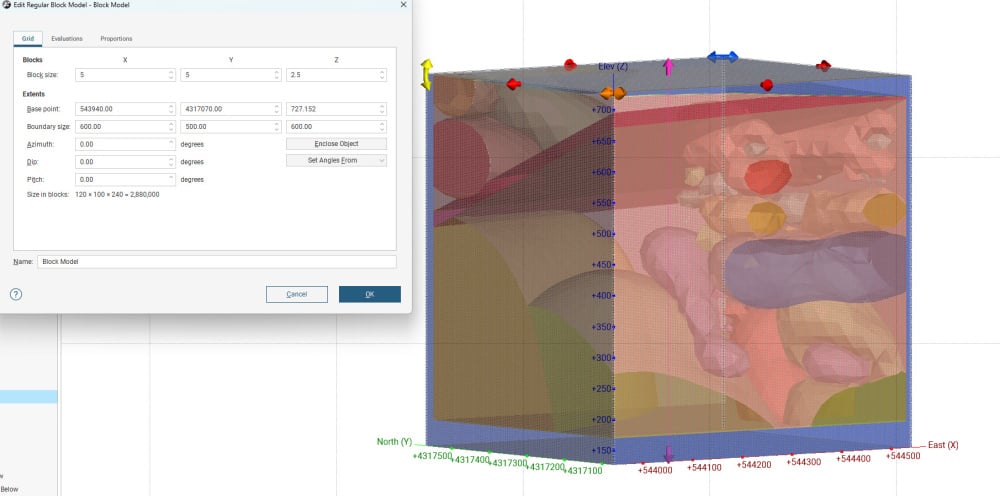
Task: Click the orange double-arrow handle near Elev axis
Action: 613,93
